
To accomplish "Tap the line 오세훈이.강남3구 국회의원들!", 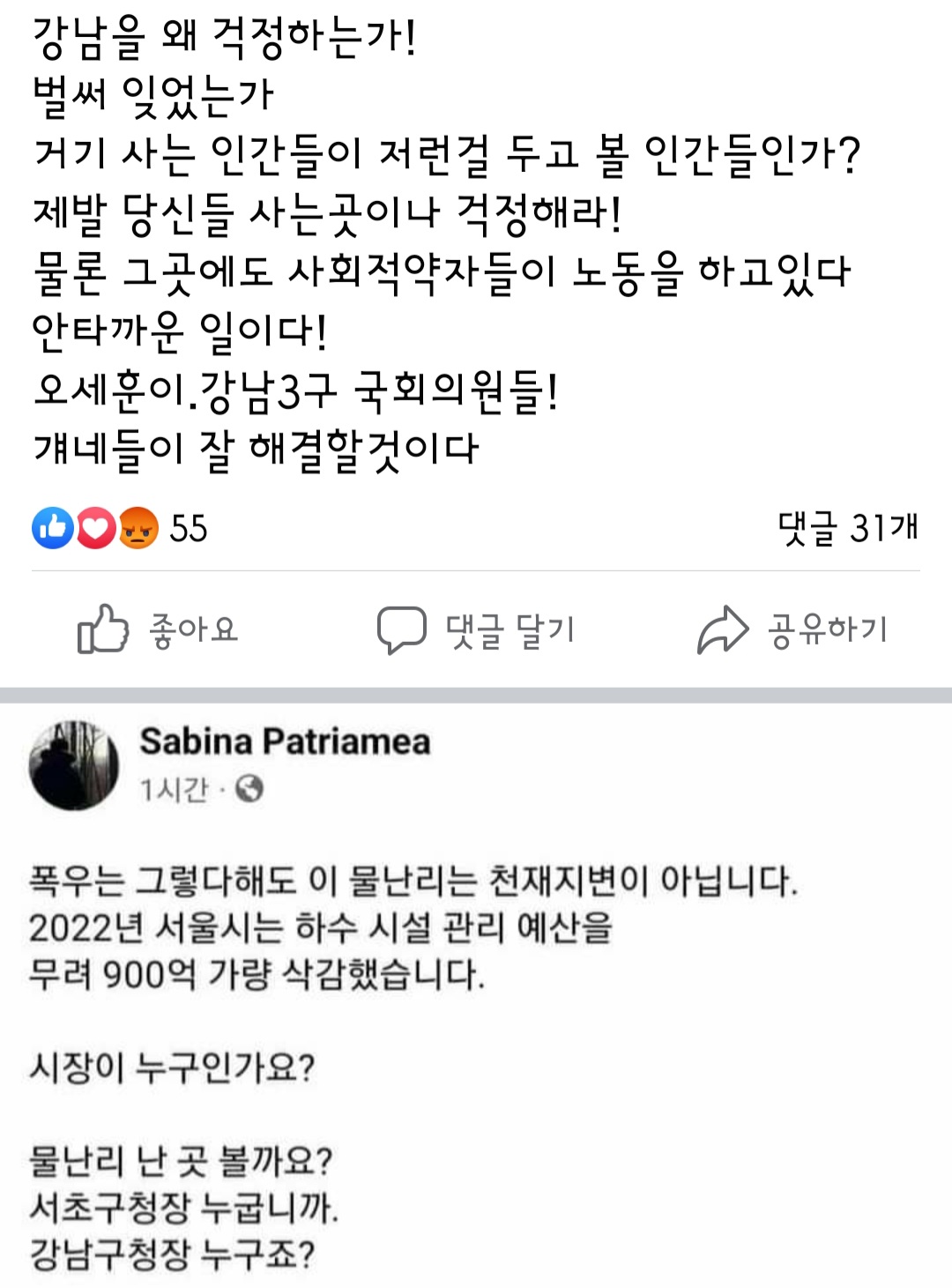I will tap(295, 391).
